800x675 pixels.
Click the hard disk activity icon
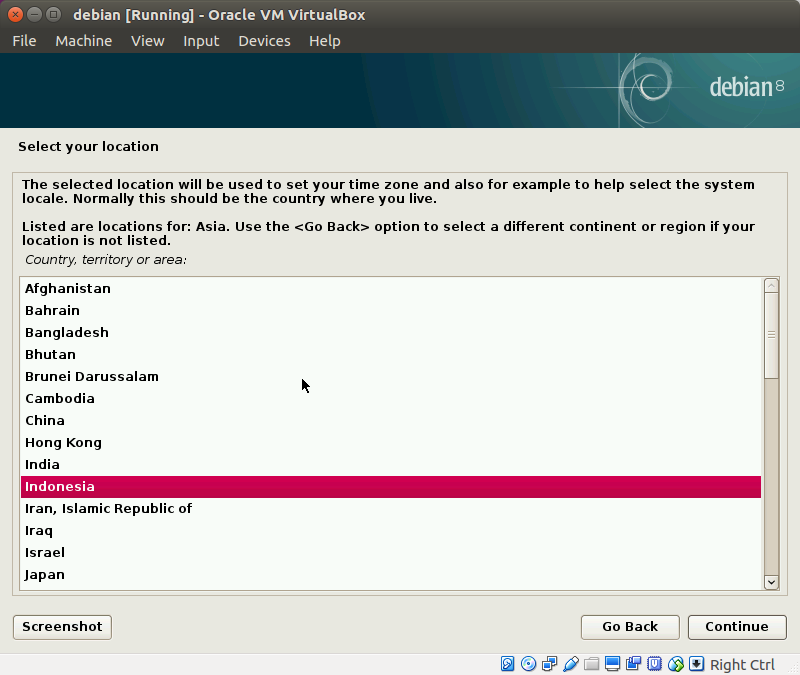pyautogui.click(x=507, y=664)
